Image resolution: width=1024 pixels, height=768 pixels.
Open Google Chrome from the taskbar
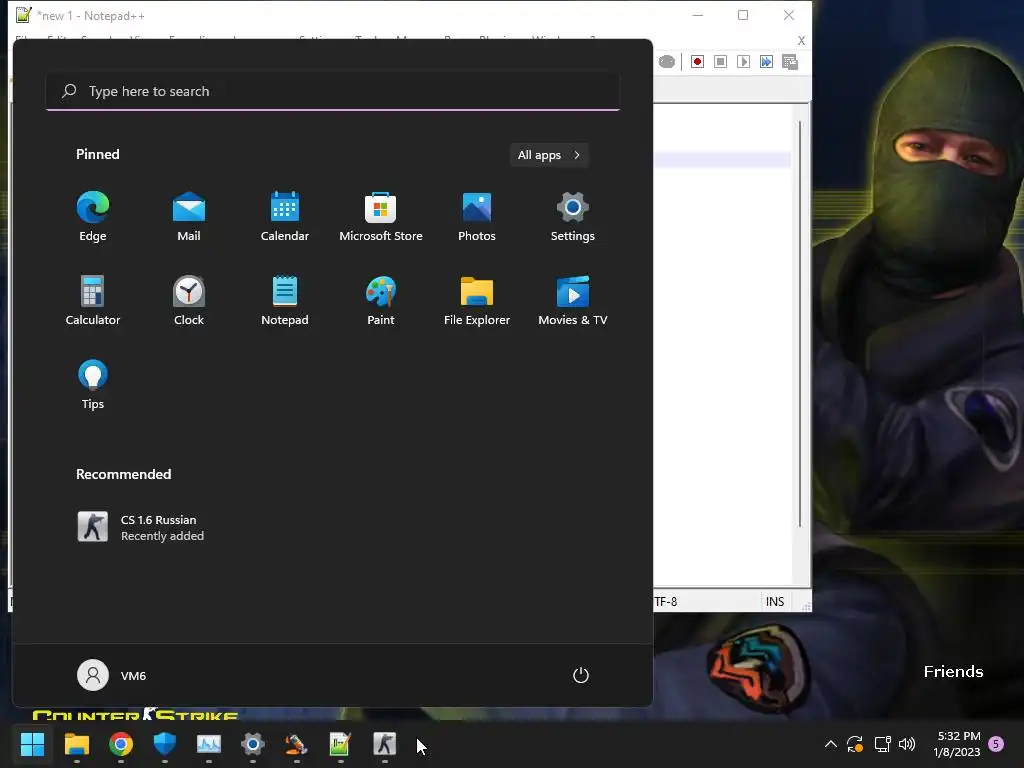click(x=121, y=744)
